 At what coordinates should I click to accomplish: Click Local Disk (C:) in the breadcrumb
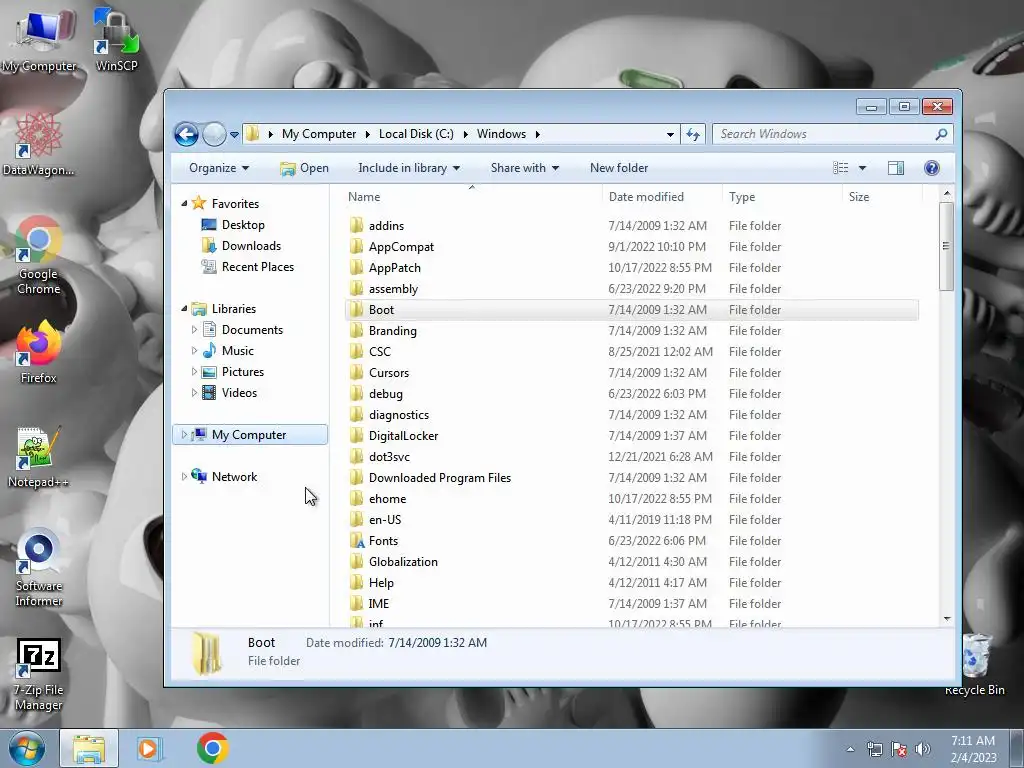416,134
